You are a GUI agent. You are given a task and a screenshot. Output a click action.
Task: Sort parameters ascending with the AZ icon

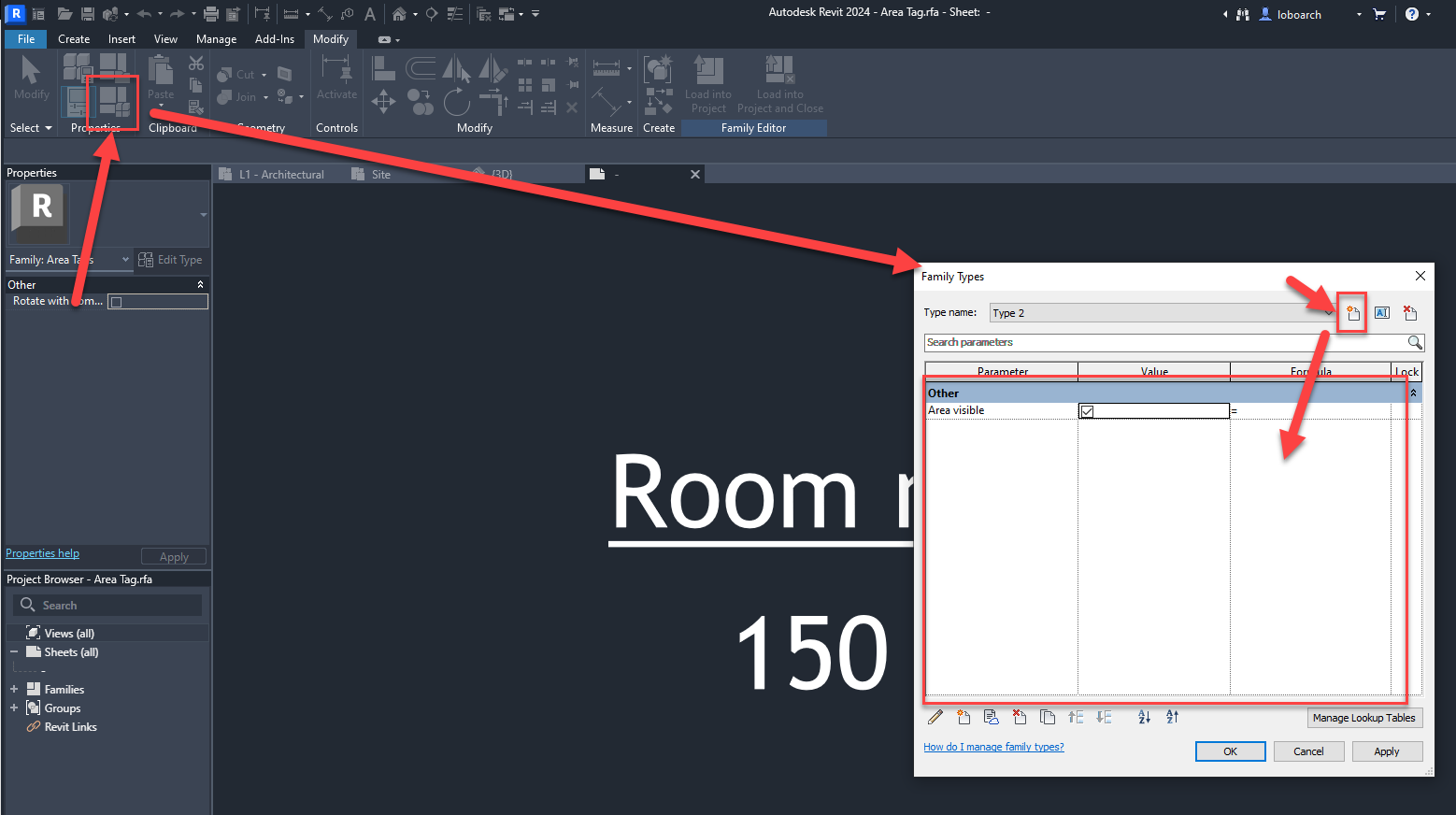pyautogui.click(x=1144, y=717)
